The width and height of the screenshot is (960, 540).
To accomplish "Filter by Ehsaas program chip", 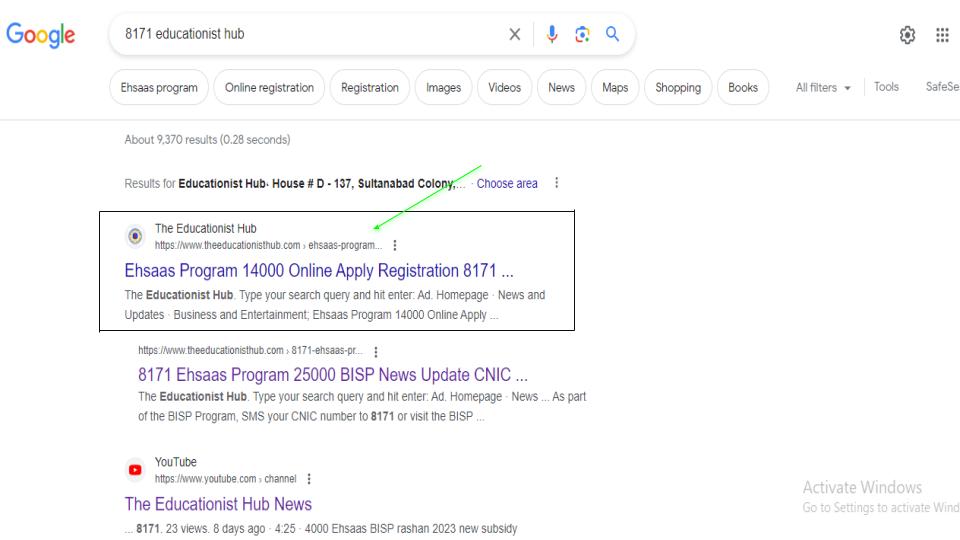I will (x=159, y=88).
